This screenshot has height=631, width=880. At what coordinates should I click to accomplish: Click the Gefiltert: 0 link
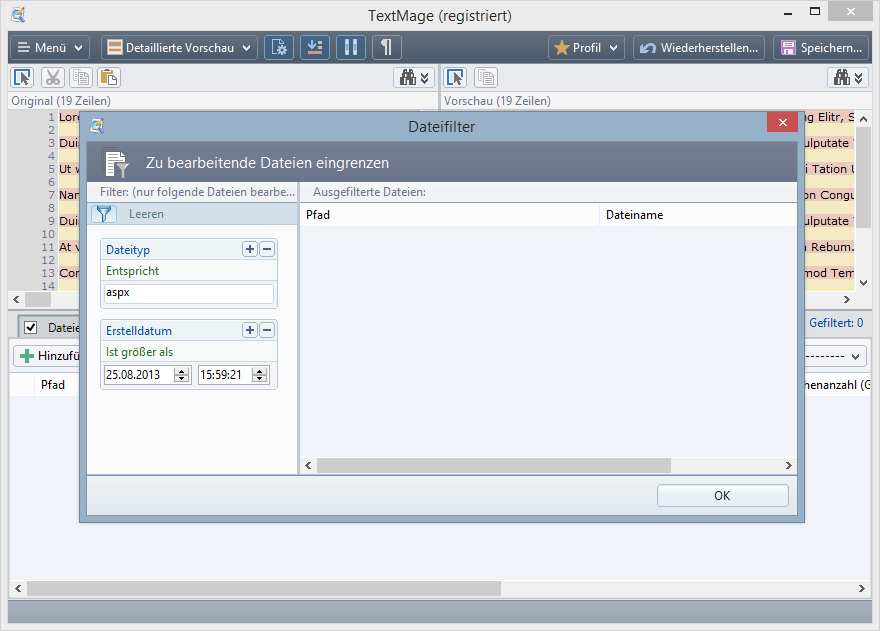[836, 323]
